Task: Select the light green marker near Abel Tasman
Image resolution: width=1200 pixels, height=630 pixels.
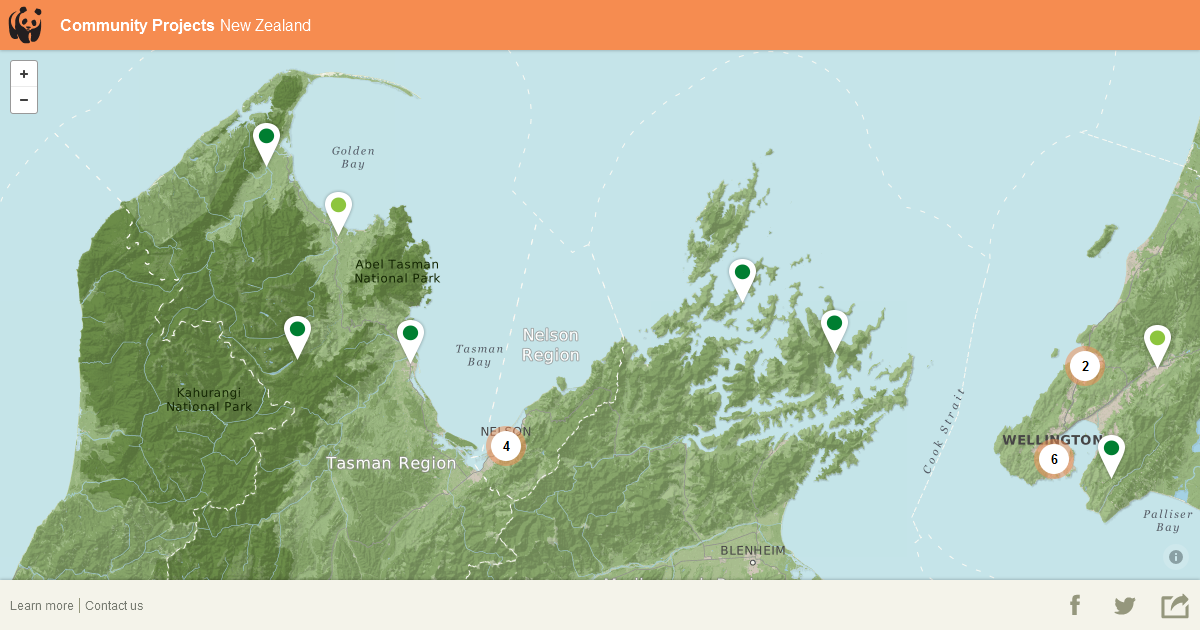Action: (x=338, y=205)
